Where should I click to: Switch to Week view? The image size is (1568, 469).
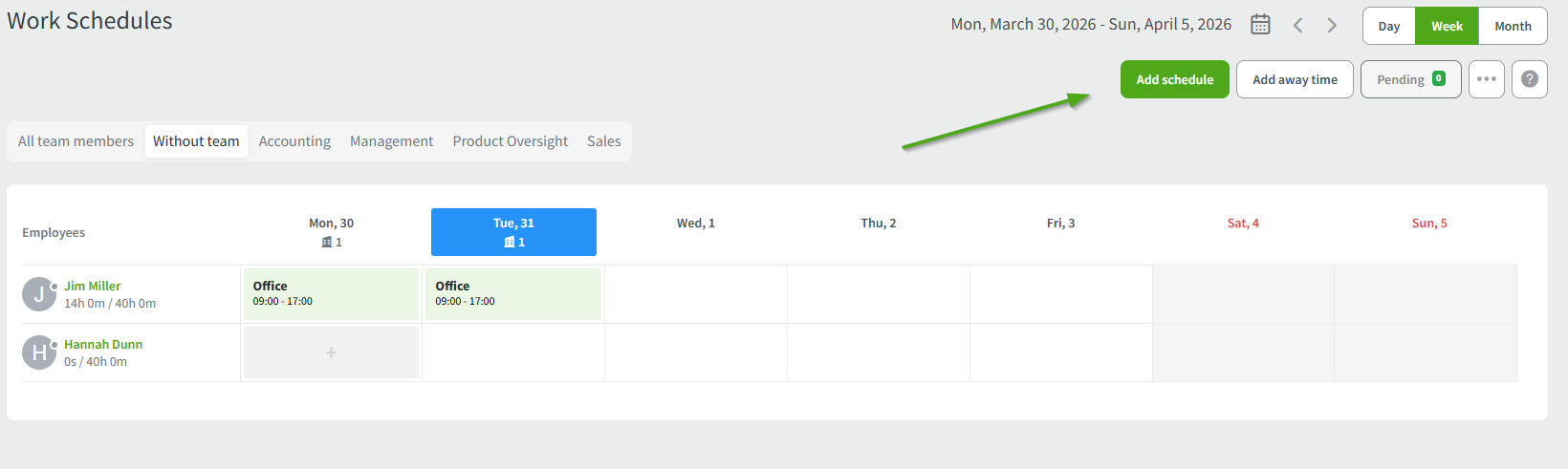coord(1447,27)
